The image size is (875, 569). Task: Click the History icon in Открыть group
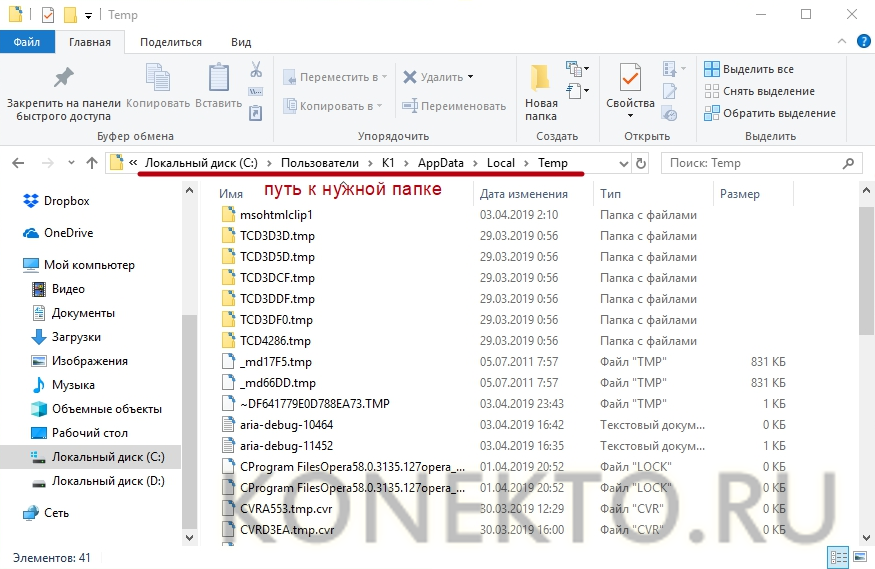[x=669, y=114]
